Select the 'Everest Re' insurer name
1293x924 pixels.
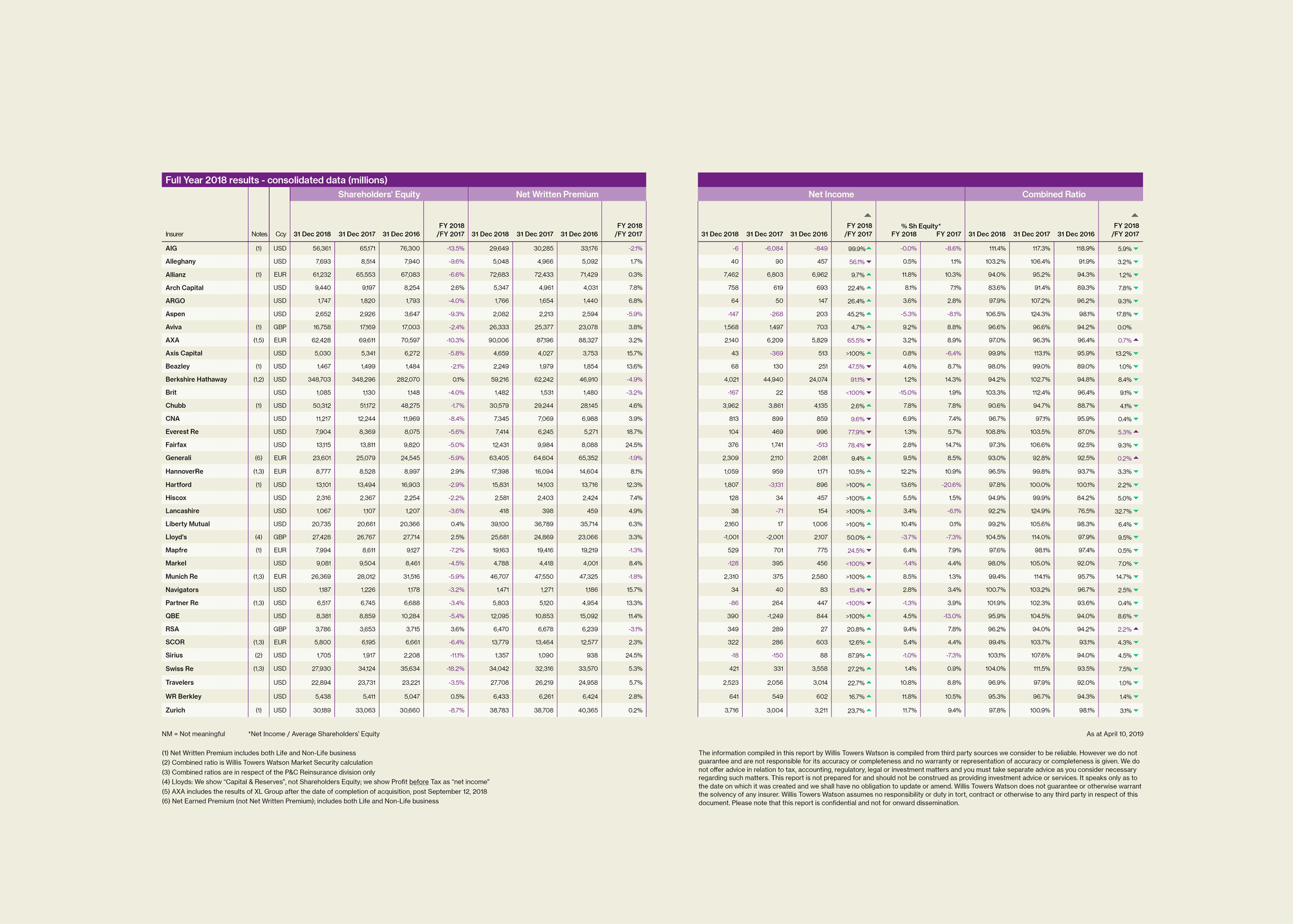coord(182,432)
